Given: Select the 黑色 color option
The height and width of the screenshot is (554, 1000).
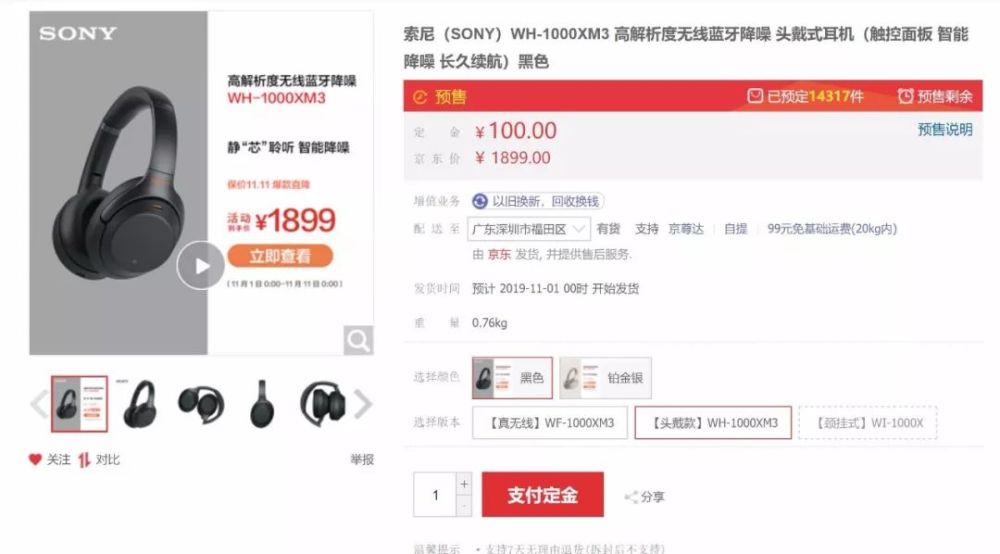Looking at the screenshot, I should [x=512, y=378].
